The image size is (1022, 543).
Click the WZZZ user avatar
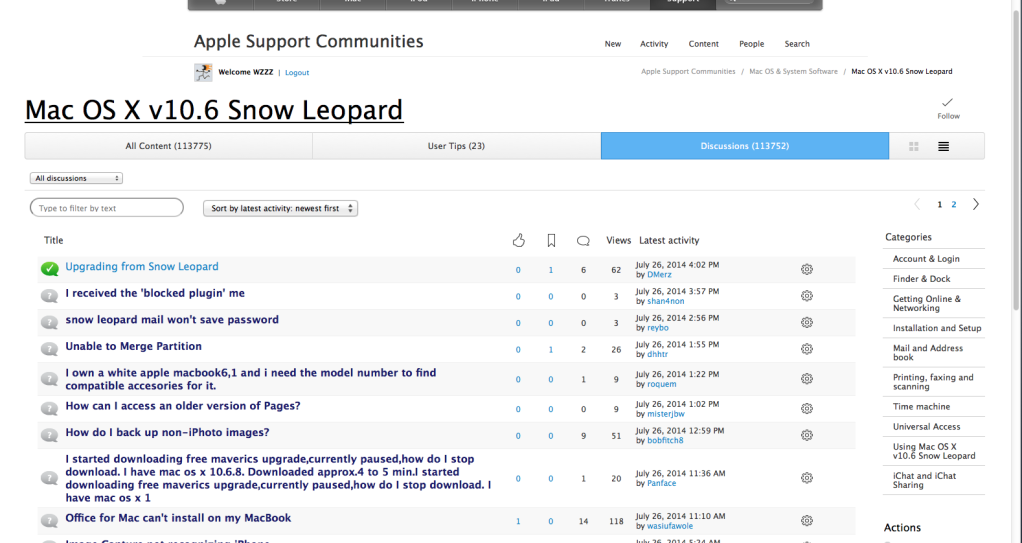coord(203,72)
